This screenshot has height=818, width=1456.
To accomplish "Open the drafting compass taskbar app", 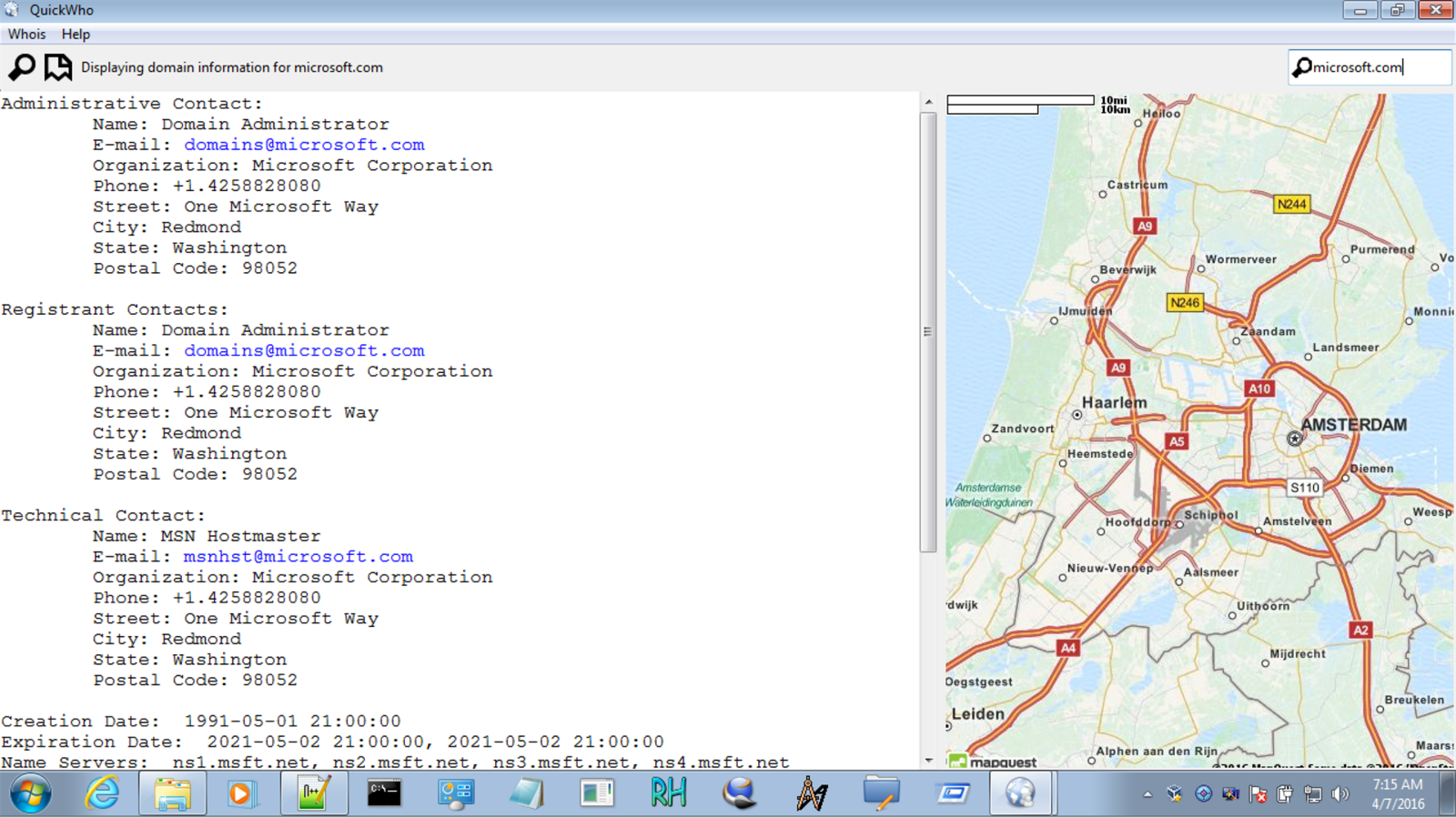I will 811,793.
